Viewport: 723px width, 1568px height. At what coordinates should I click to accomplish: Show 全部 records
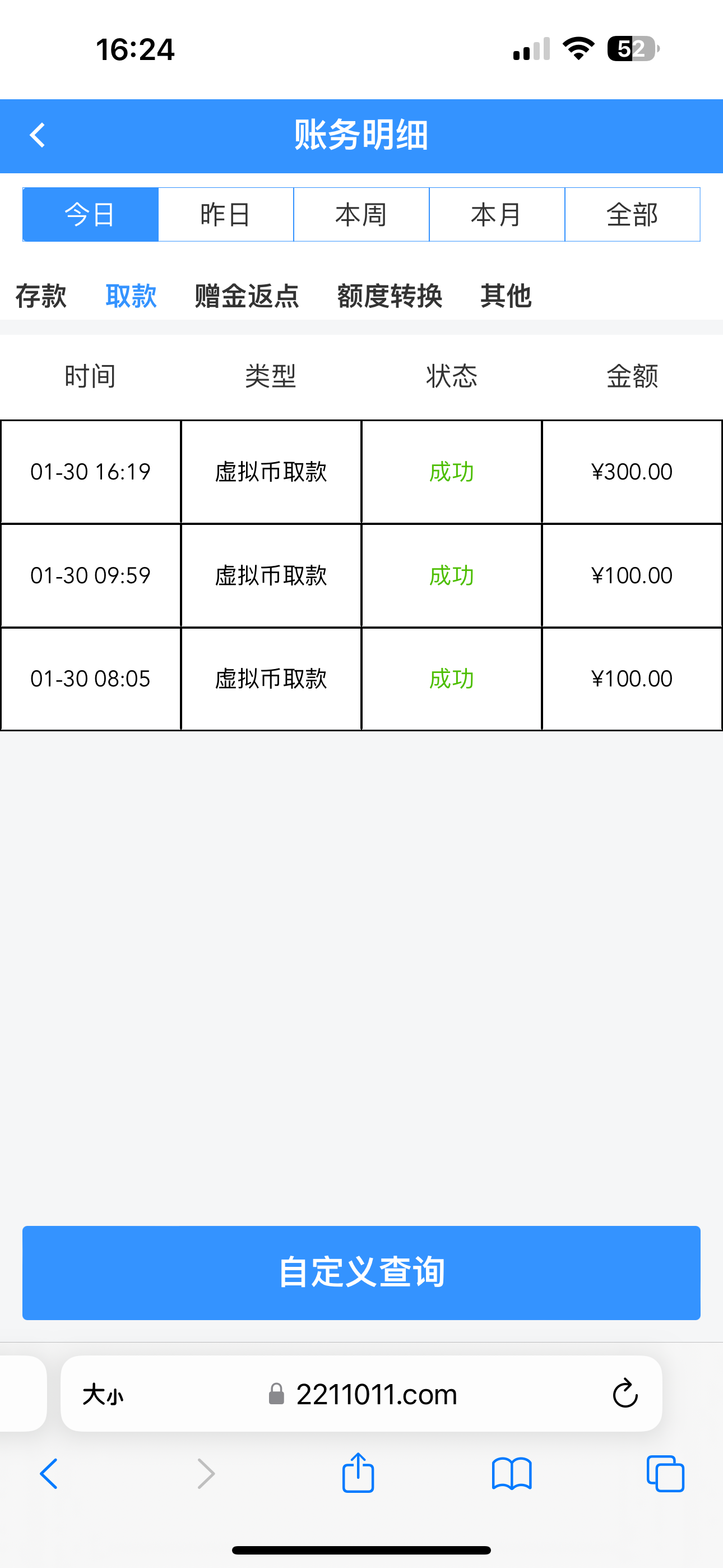click(x=632, y=215)
